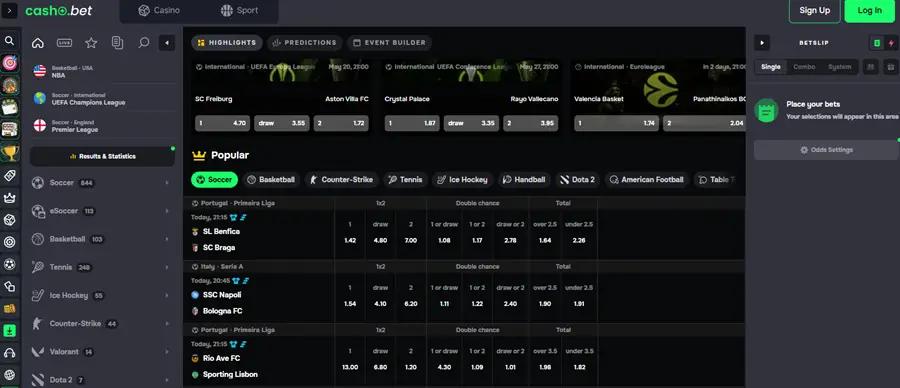Select the Combo bet type
The height and width of the screenshot is (388, 900).
(804, 67)
